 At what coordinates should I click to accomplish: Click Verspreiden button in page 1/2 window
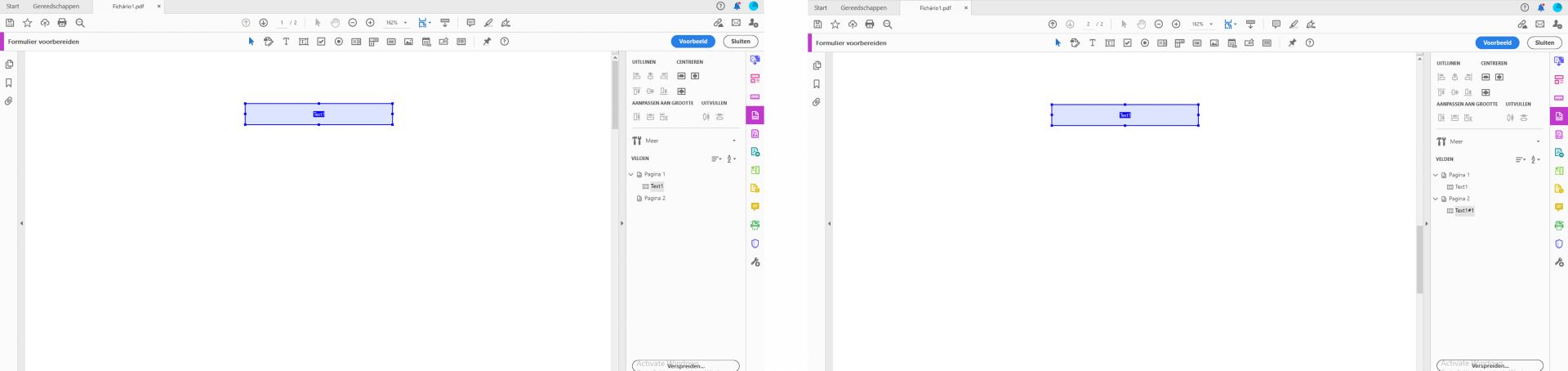coord(686,365)
